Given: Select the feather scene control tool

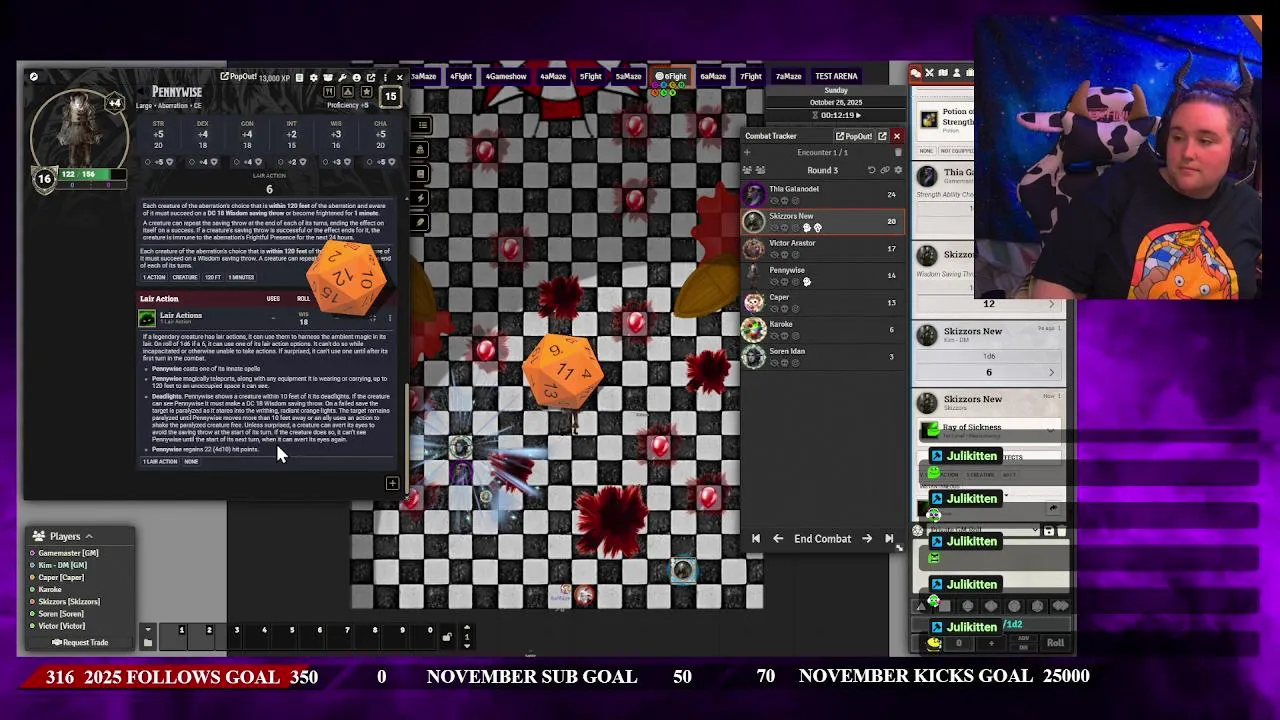Looking at the screenshot, I should [x=422, y=222].
